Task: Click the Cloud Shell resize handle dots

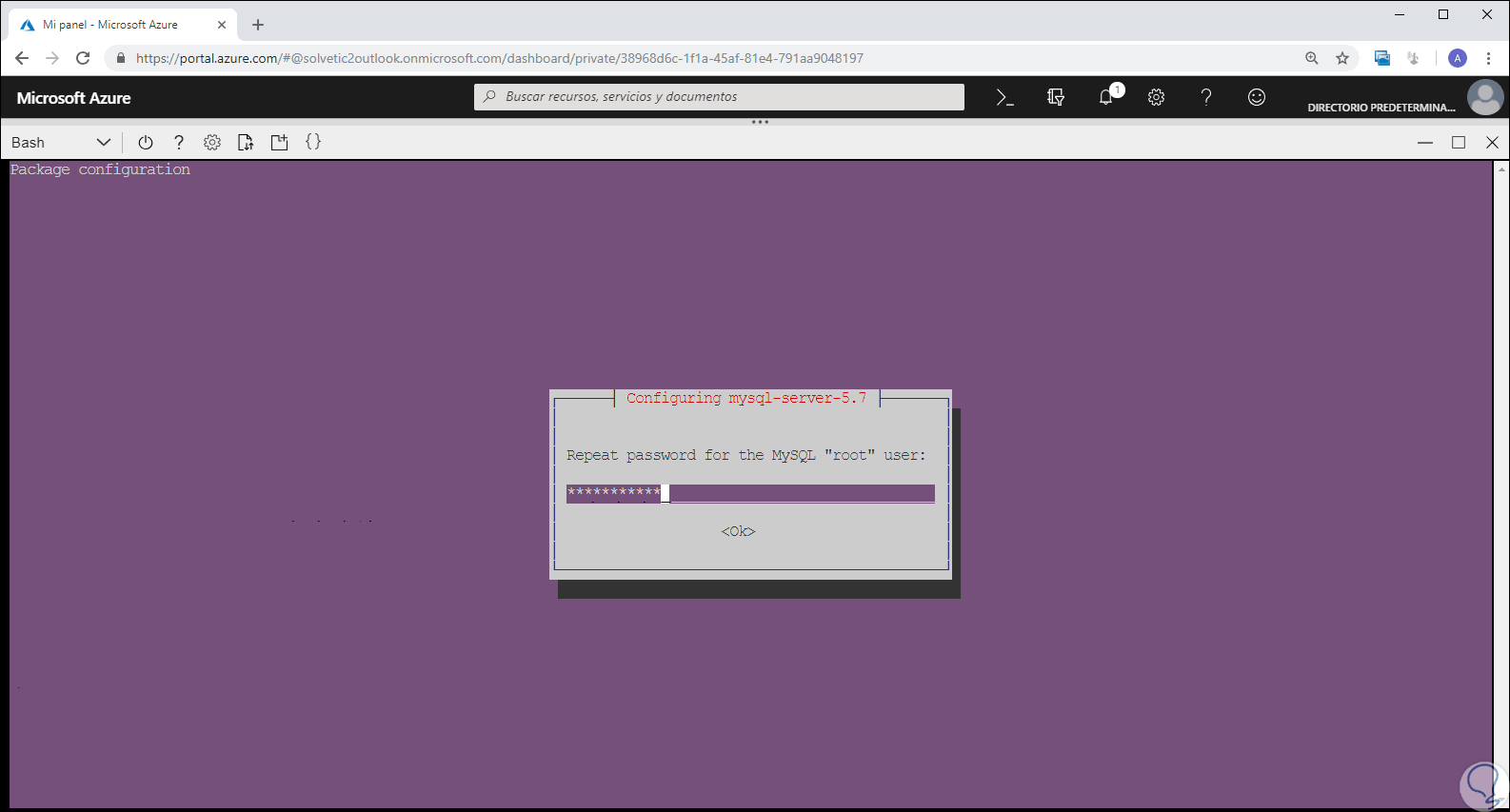Action: point(760,122)
